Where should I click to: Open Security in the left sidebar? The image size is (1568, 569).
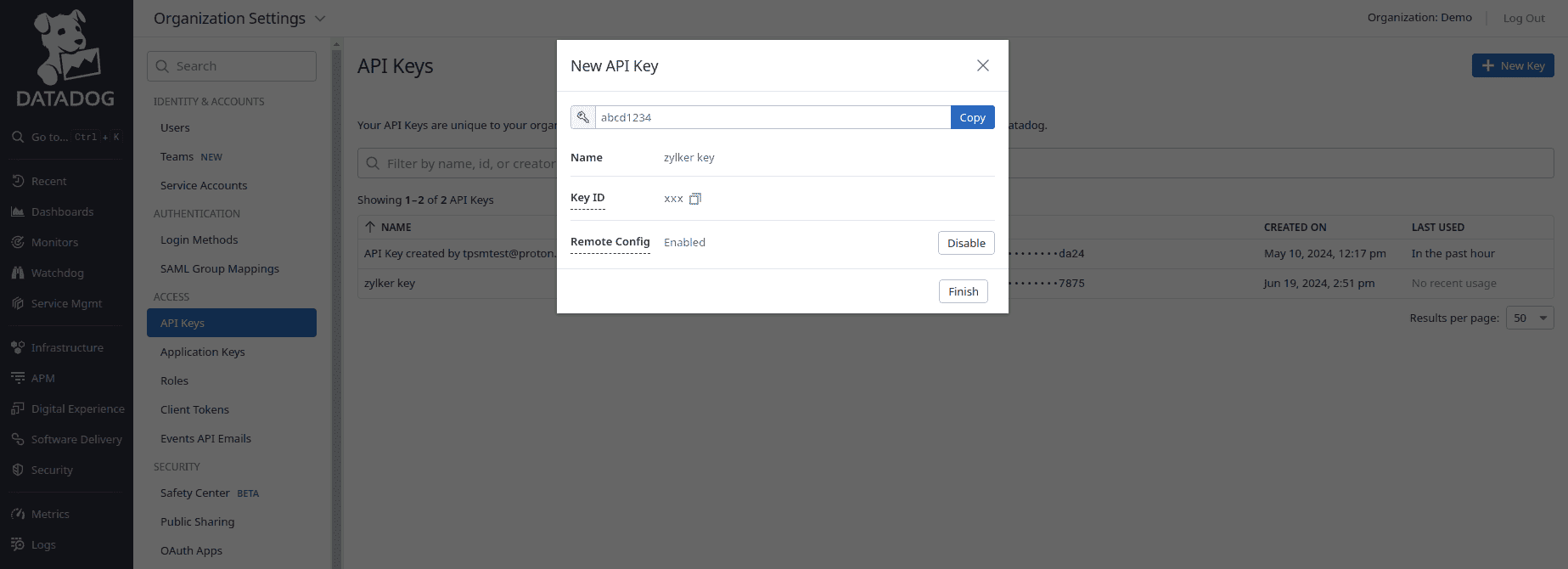[x=52, y=470]
